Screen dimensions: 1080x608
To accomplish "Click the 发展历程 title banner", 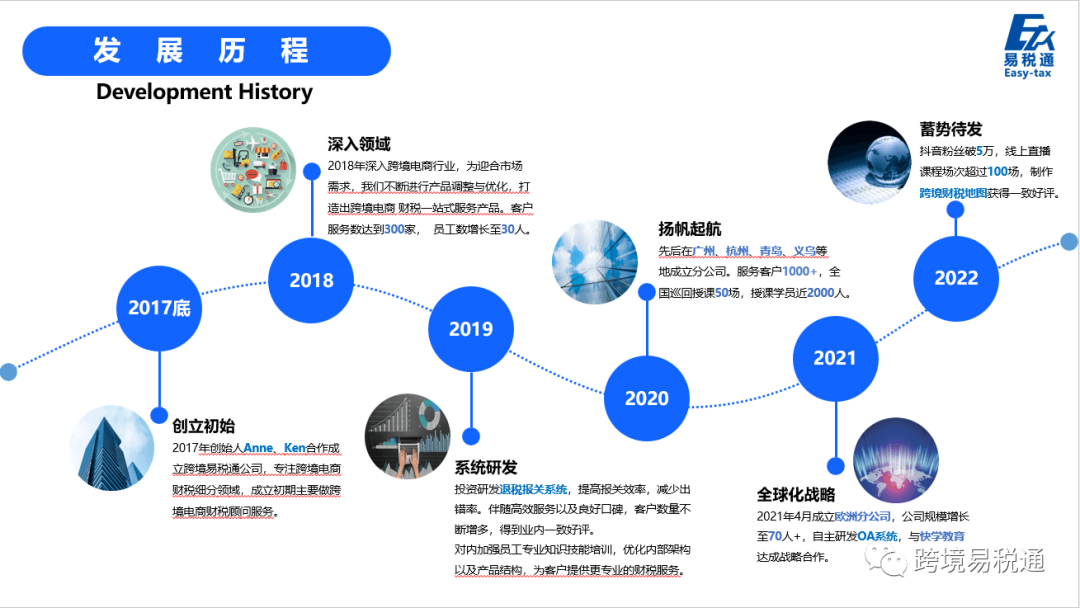I will [205, 48].
